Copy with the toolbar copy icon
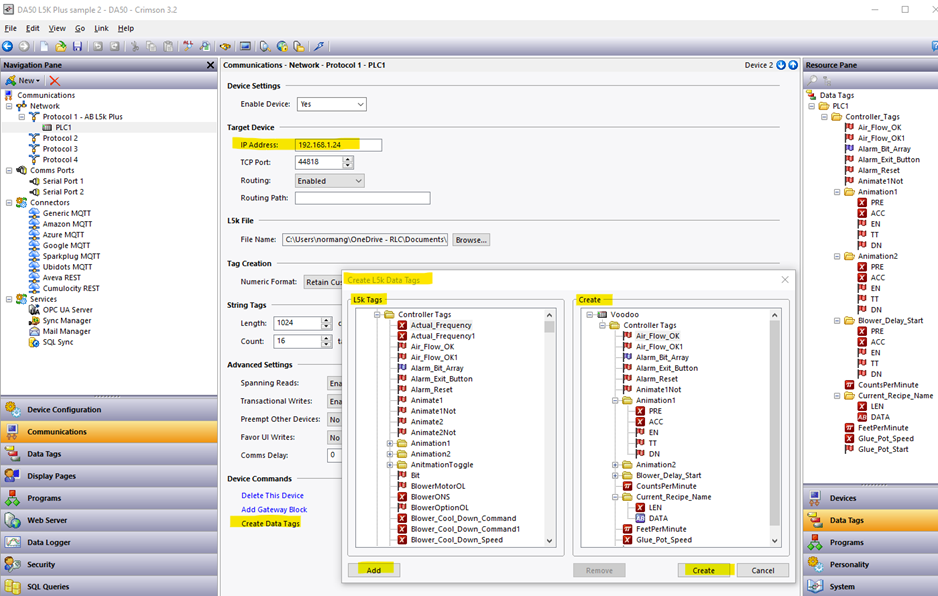This screenshot has height=596, width=938. point(151,46)
